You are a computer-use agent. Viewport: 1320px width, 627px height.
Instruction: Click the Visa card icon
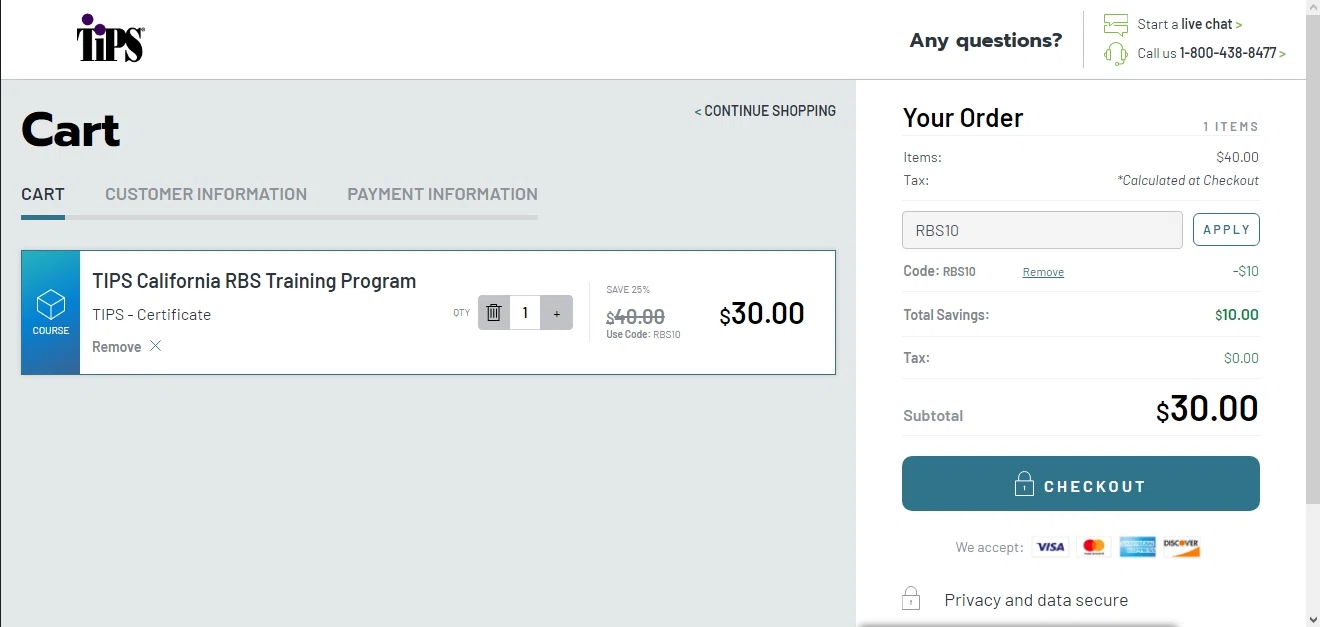(x=1050, y=547)
